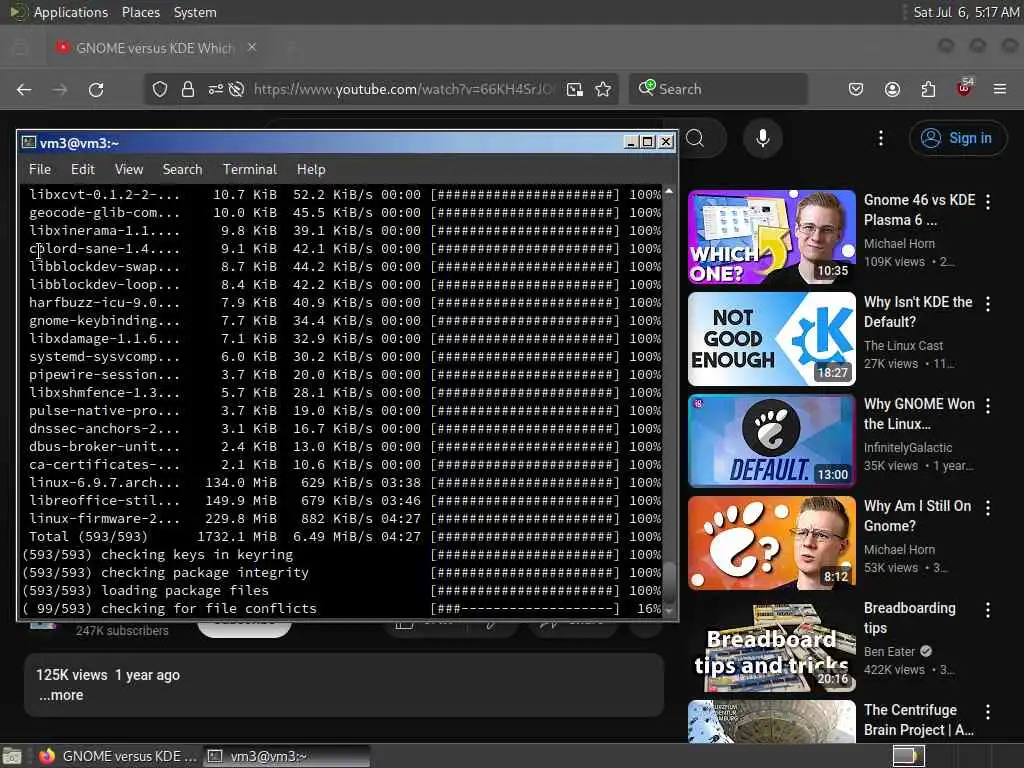Viewport: 1024px width, 768px height.
Task: Click the show desktop icon in bottom panel
Action: (x=12, y=756)
